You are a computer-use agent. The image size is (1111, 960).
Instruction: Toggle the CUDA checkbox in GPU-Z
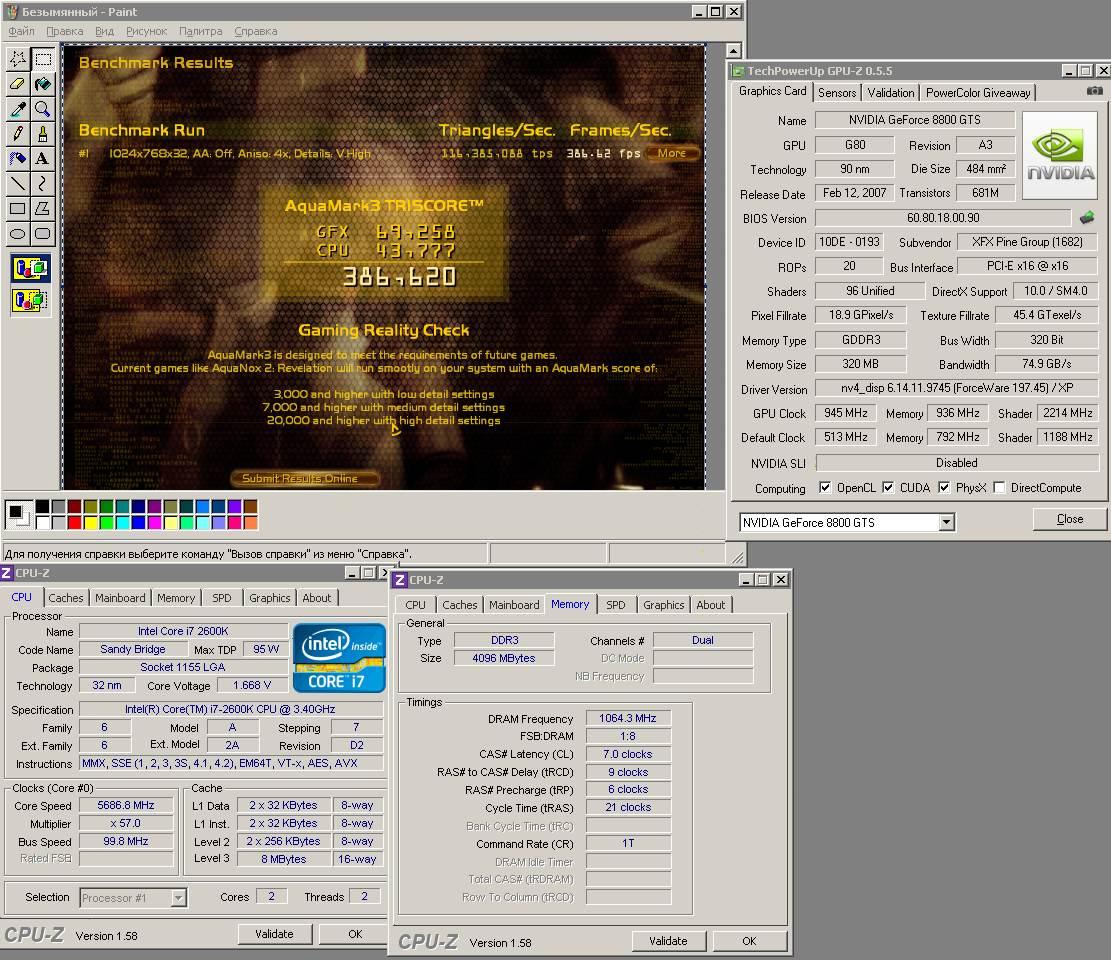tap(888, 487)
